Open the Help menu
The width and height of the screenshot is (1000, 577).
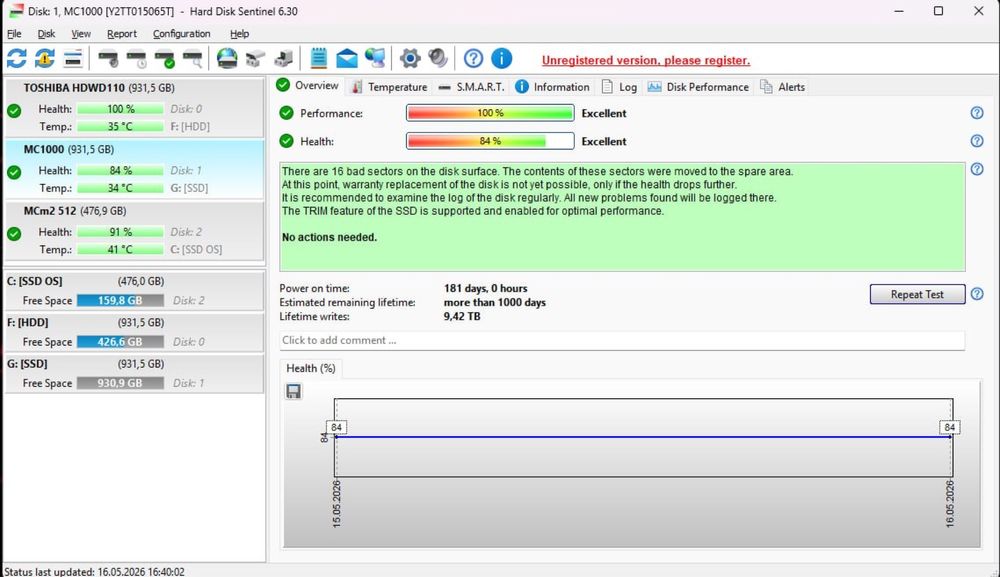click(x=240, y=34)
